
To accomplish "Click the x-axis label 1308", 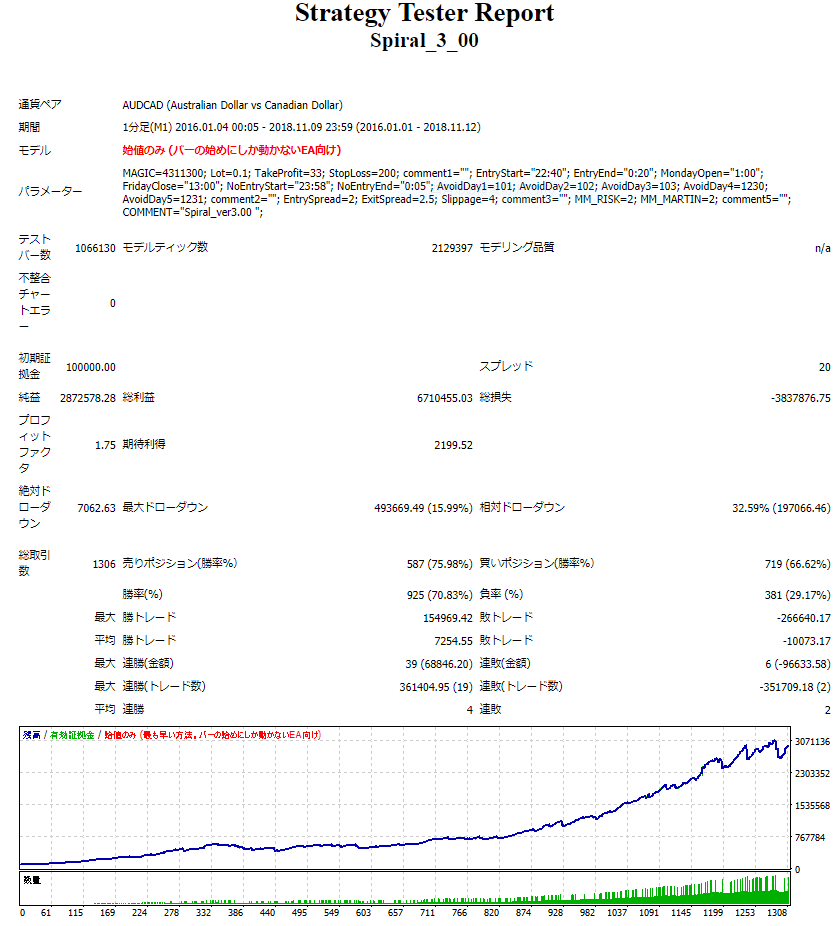I will click(x=776, y=912).
